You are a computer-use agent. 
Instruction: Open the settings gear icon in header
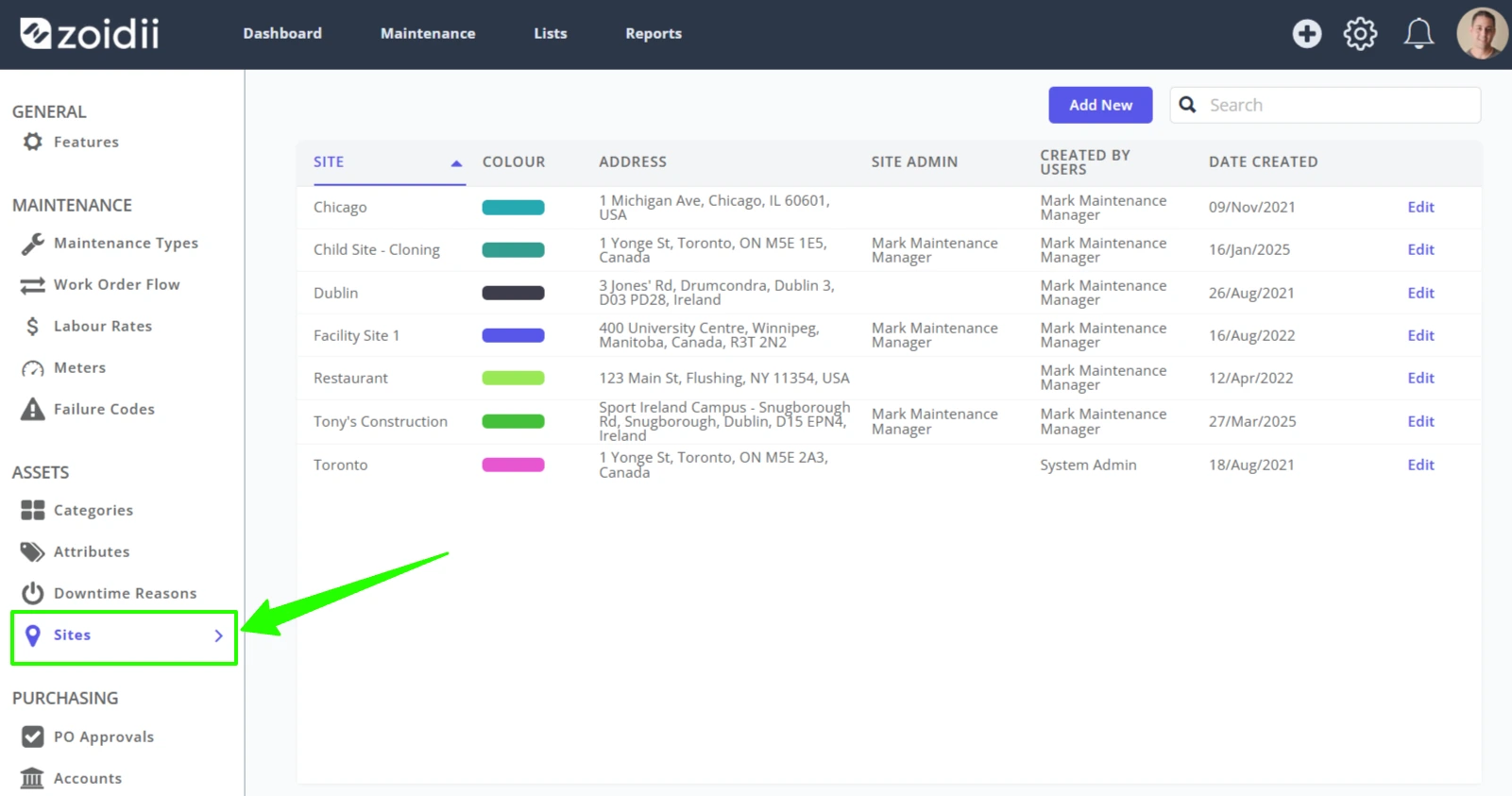[1360, 34]
